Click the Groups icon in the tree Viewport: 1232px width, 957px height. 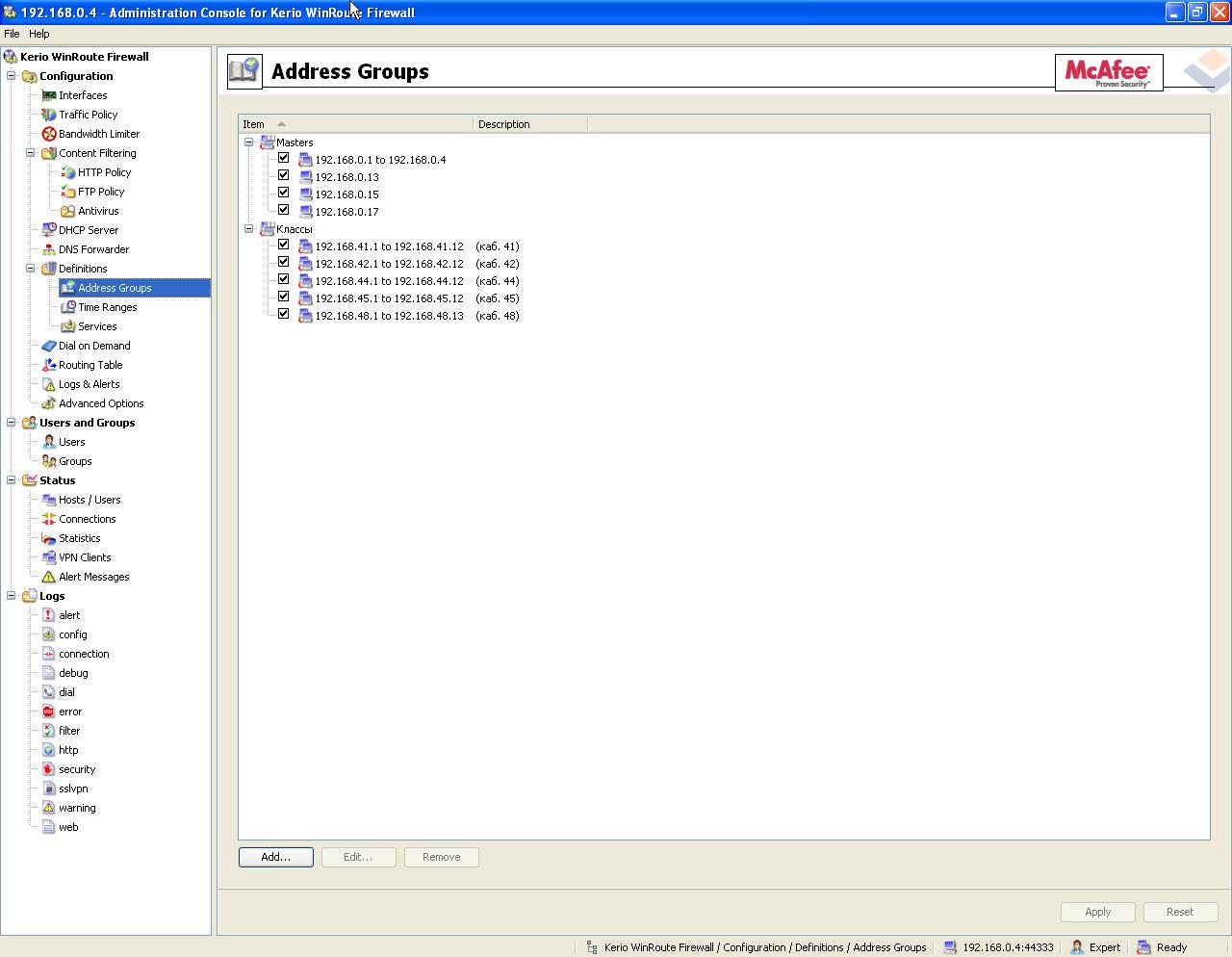tap(48, 461)
